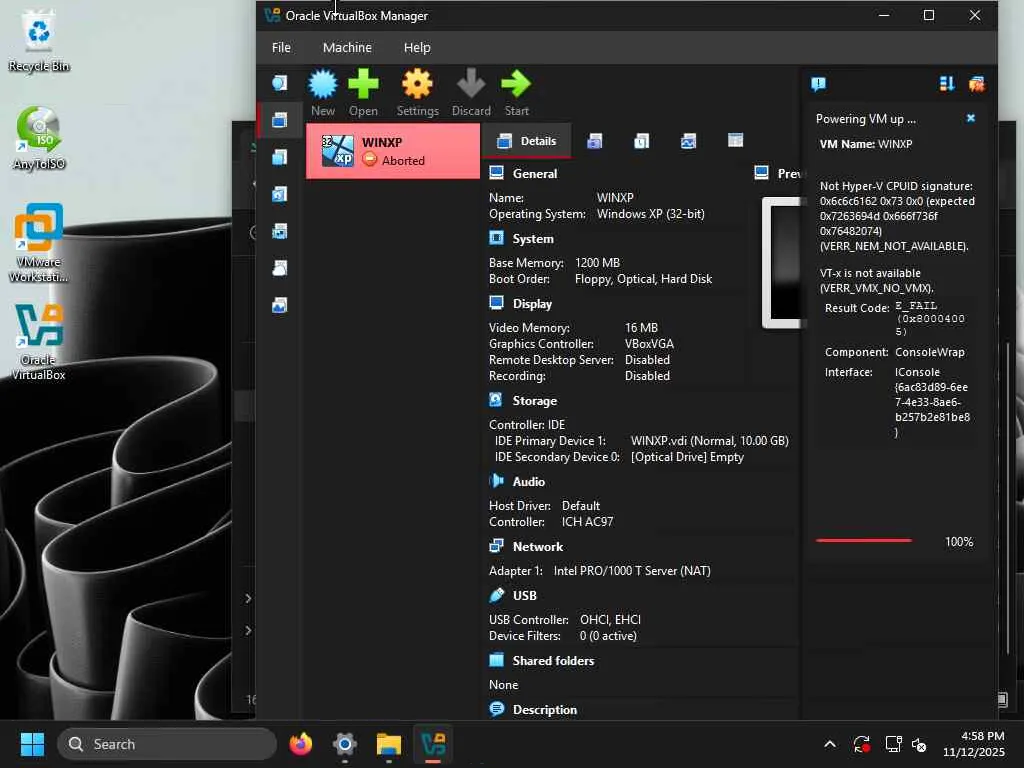Select VMware Workstation desktop shortcut
The height and width of the screenshot is (768, 1024).
39,243
